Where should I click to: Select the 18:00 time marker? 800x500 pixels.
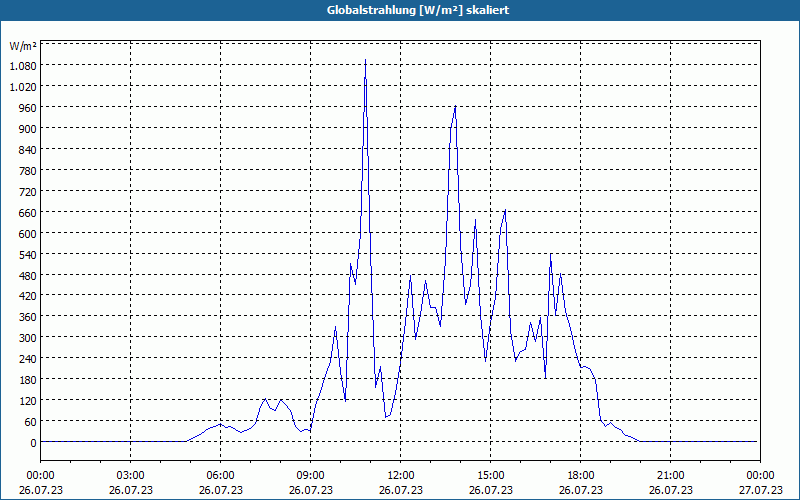tap(581, 476)
